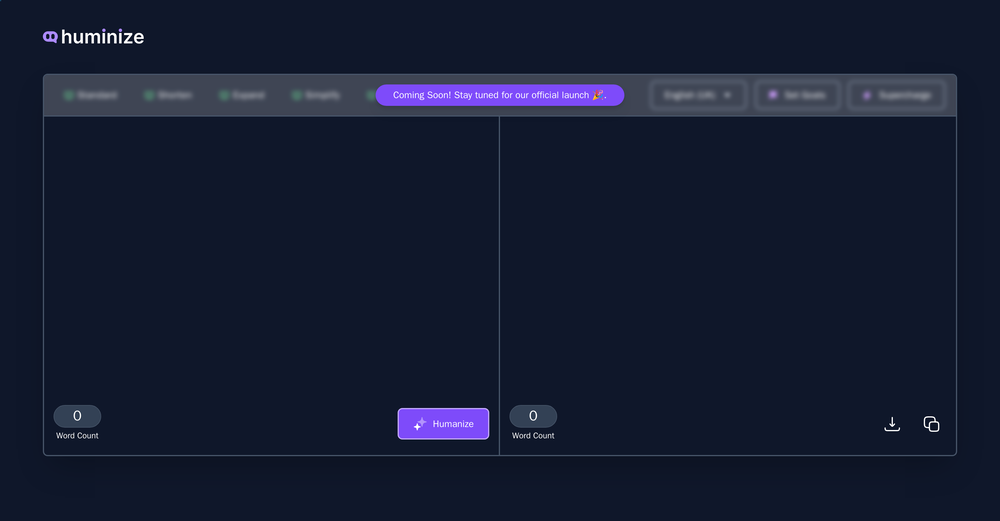The height and width of the screenshot is (521, 1000).
Task: Download the humanized output
Action: [x=892, y=424]
